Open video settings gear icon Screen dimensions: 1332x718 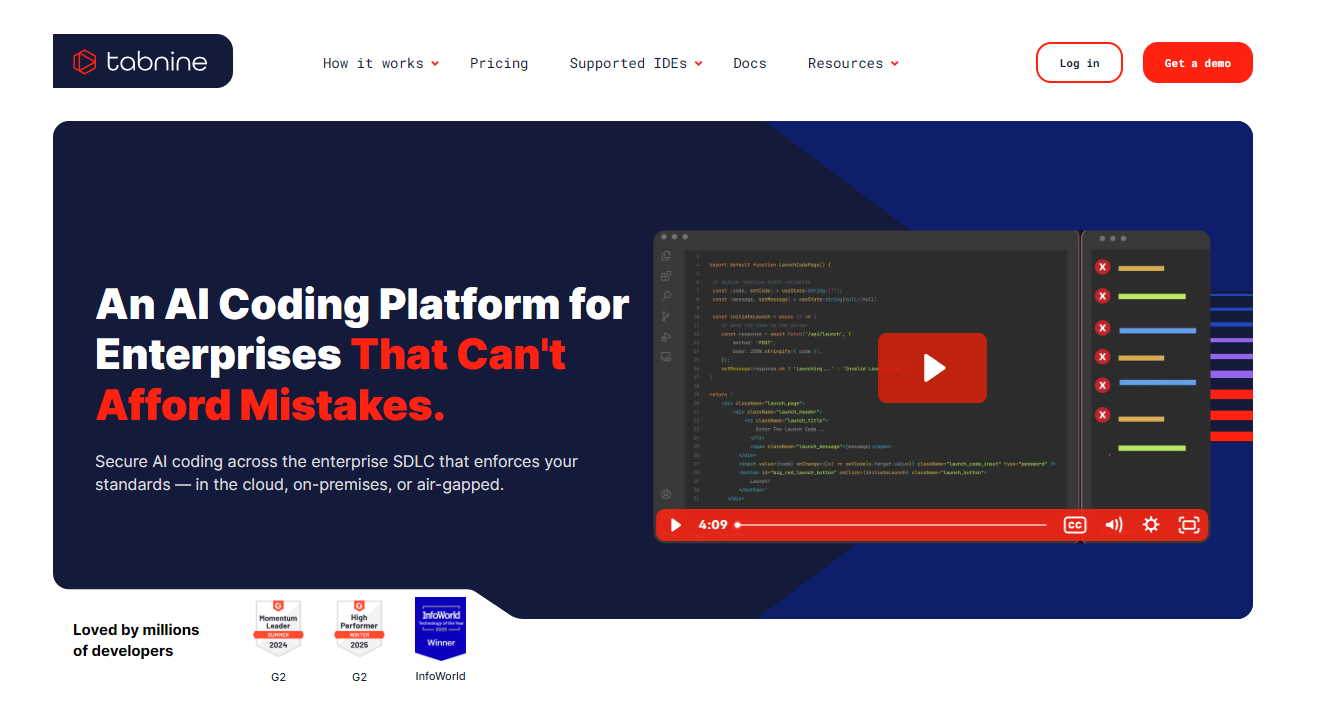(1151, 525)
